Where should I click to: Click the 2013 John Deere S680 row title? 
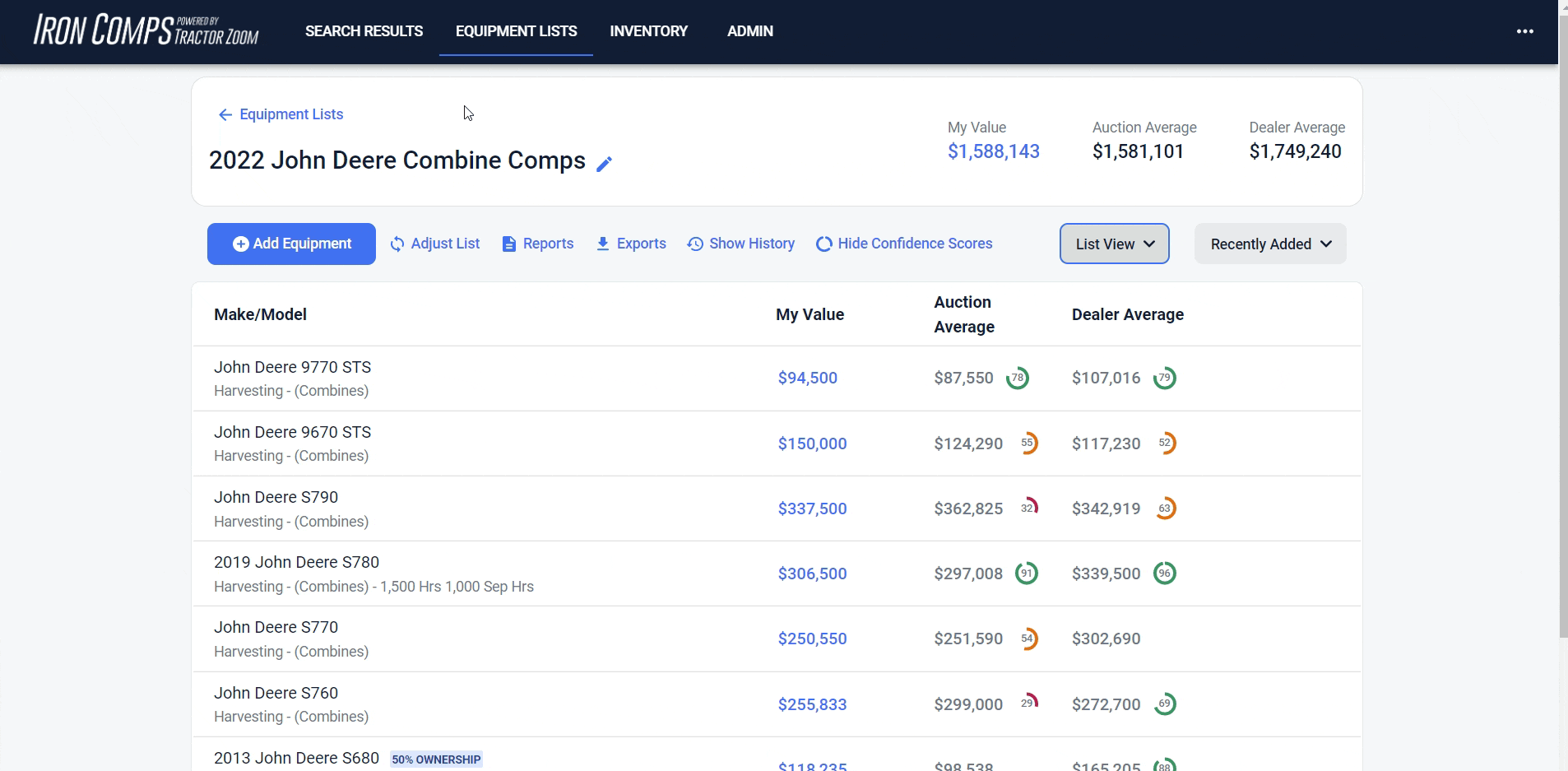click(x=296, y=758)
